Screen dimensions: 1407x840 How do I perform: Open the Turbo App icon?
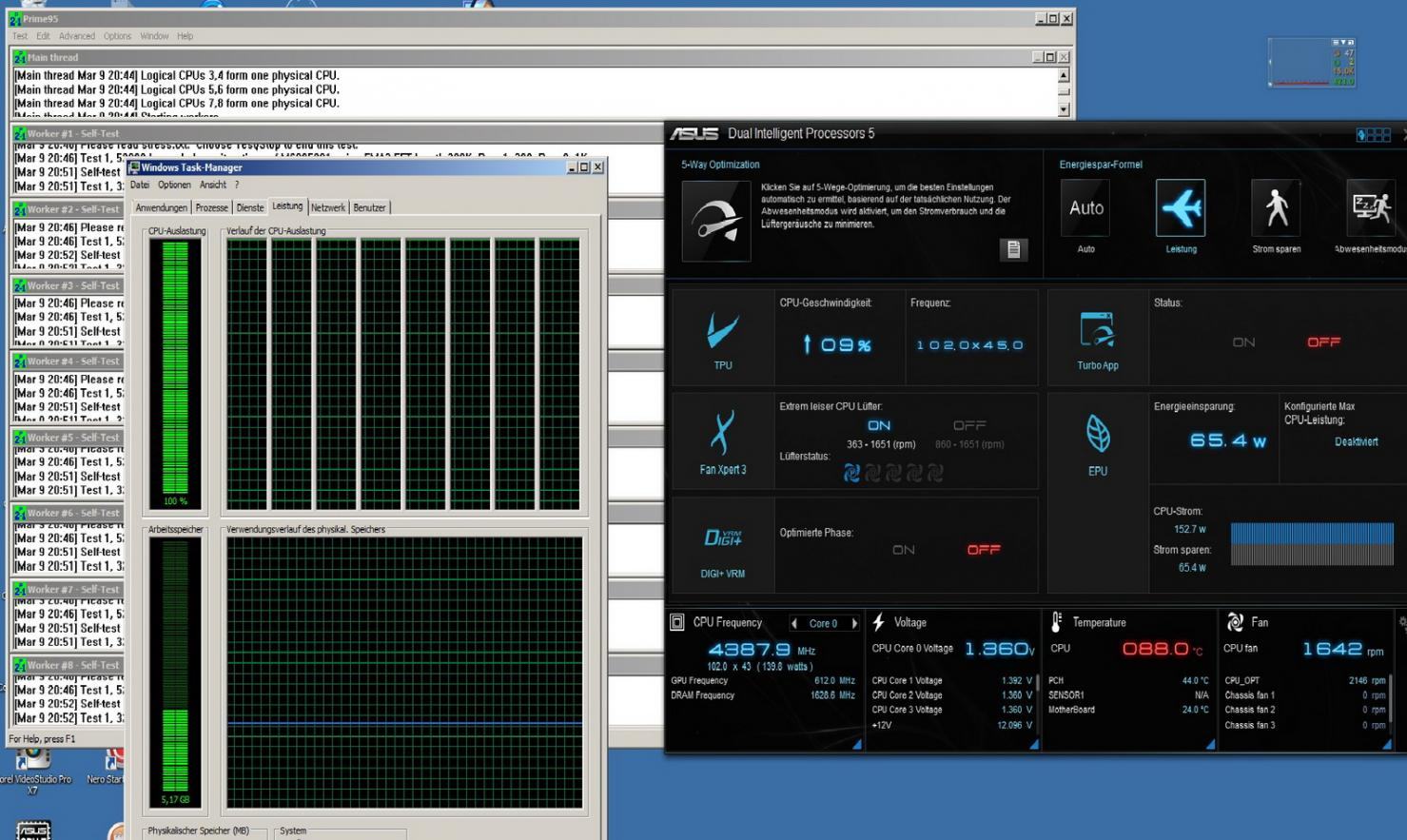(1097, 330)
